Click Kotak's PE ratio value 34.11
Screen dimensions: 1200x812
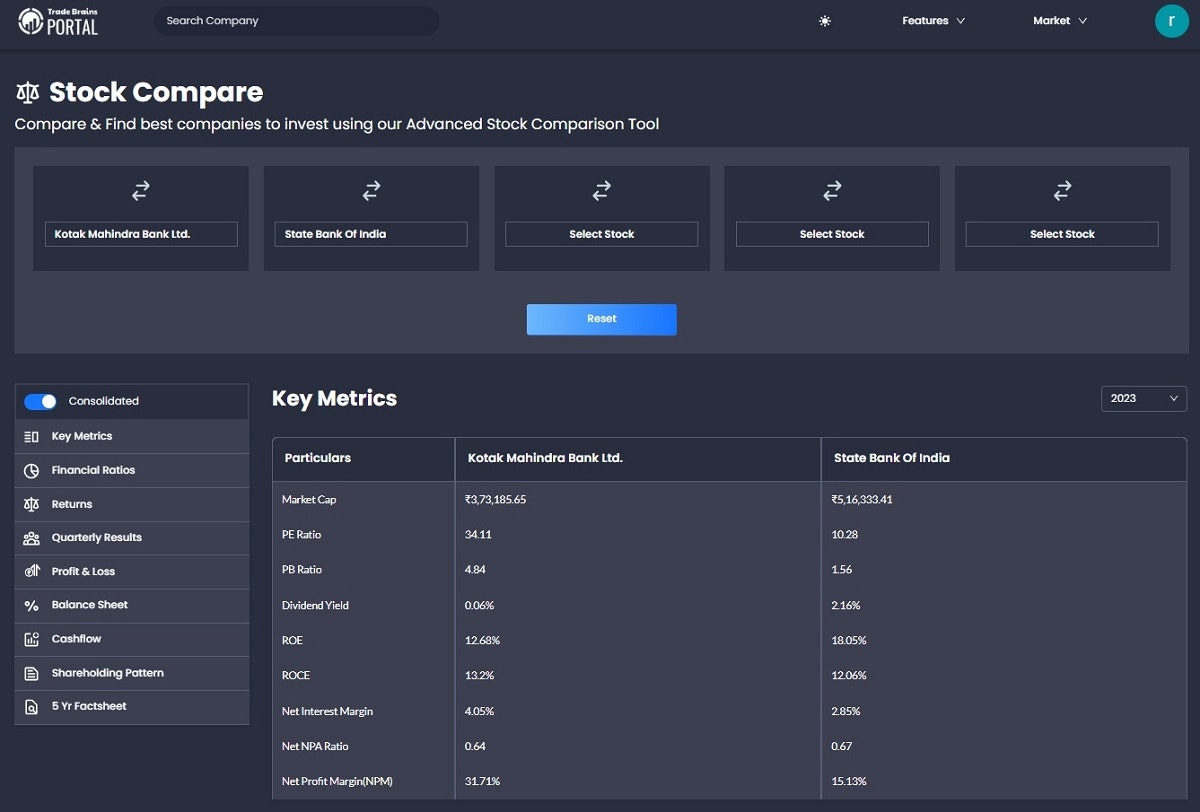pos(478,535)
